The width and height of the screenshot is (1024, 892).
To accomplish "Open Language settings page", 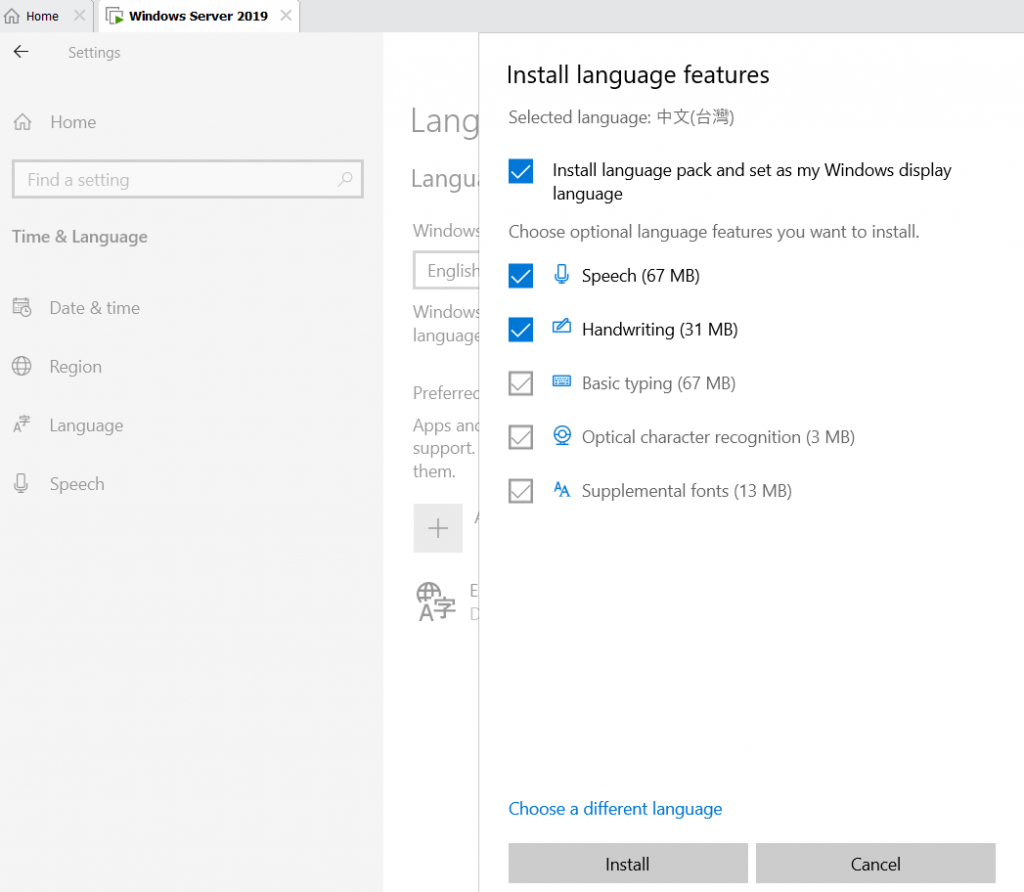I will (86, 426).
